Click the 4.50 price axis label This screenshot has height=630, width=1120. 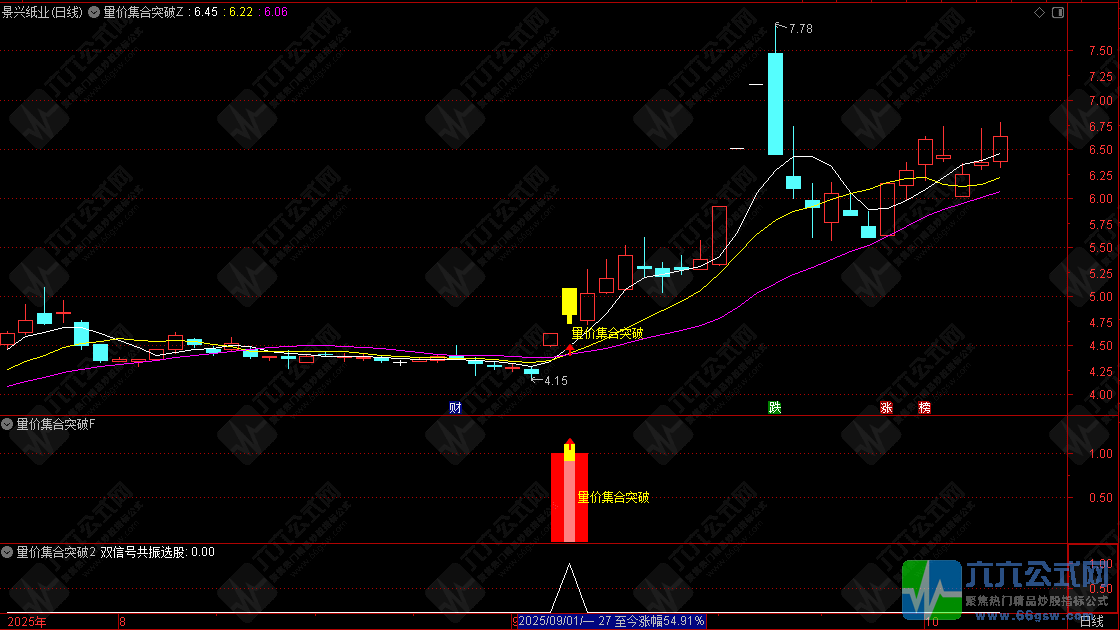click(1101, 346)
